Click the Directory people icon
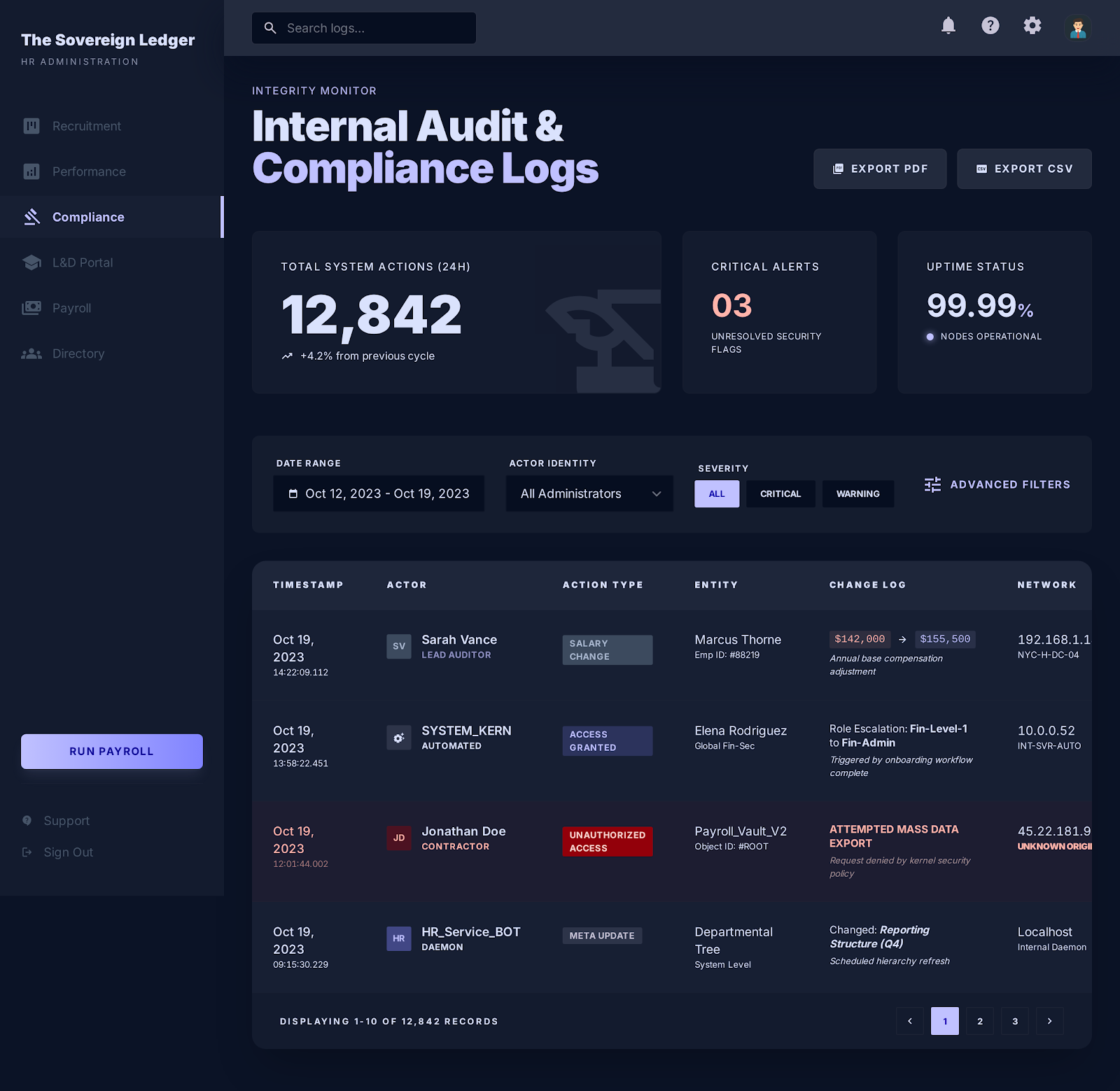 point(31,353)
